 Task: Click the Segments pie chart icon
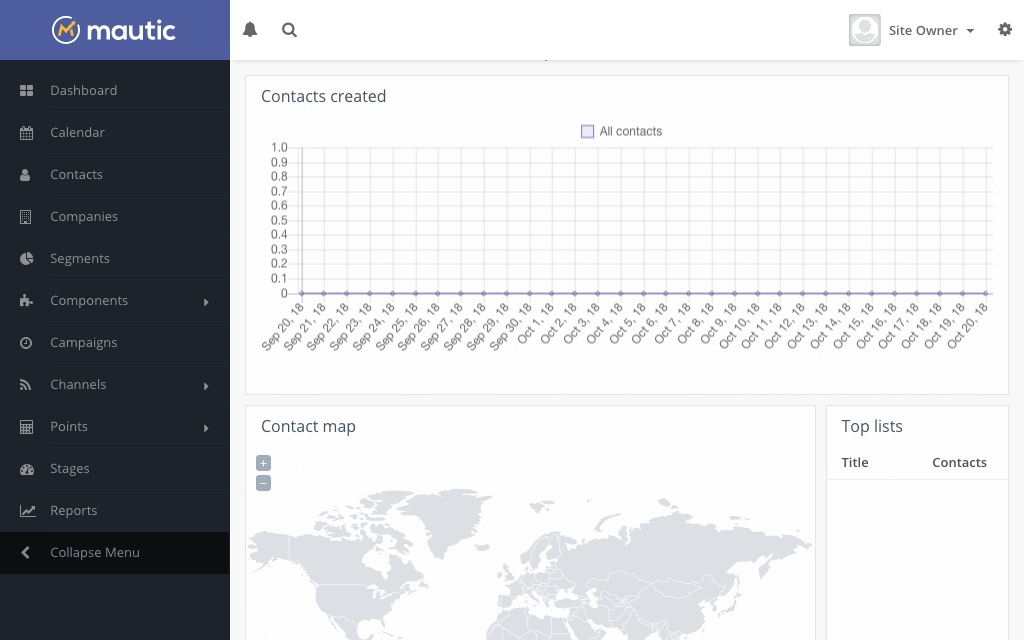click(x=27, y=258)
